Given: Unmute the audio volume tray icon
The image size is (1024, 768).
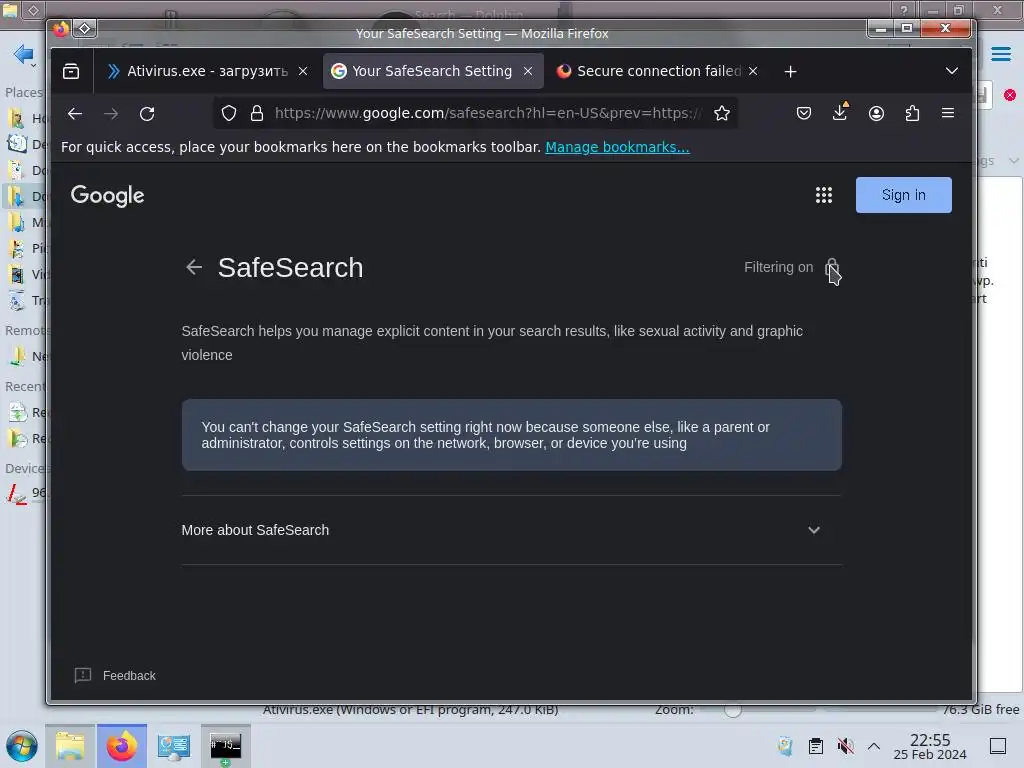Looking at the screenshot, I should 845,746.
